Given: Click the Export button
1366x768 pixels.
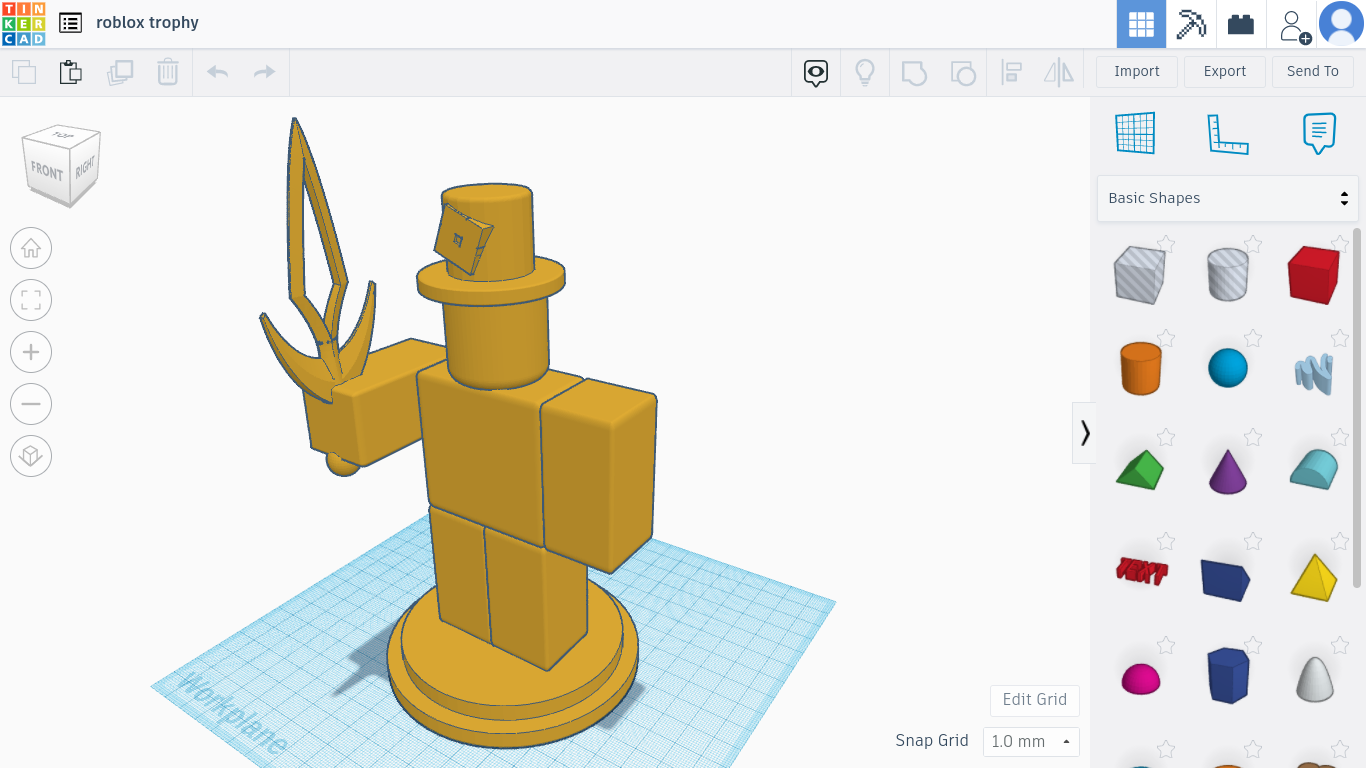Looking at the screenshot, I should tap(1225, 71).
